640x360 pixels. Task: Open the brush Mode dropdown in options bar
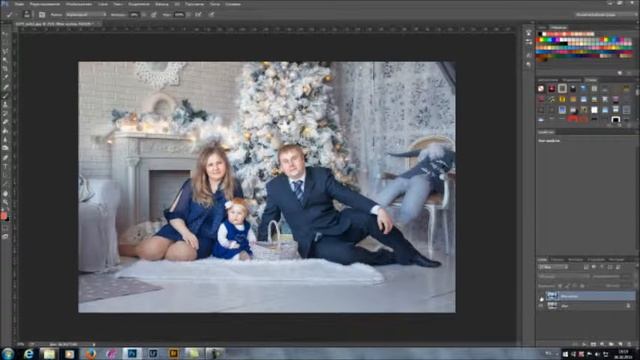pyautogui.click(x=87, y=14)
